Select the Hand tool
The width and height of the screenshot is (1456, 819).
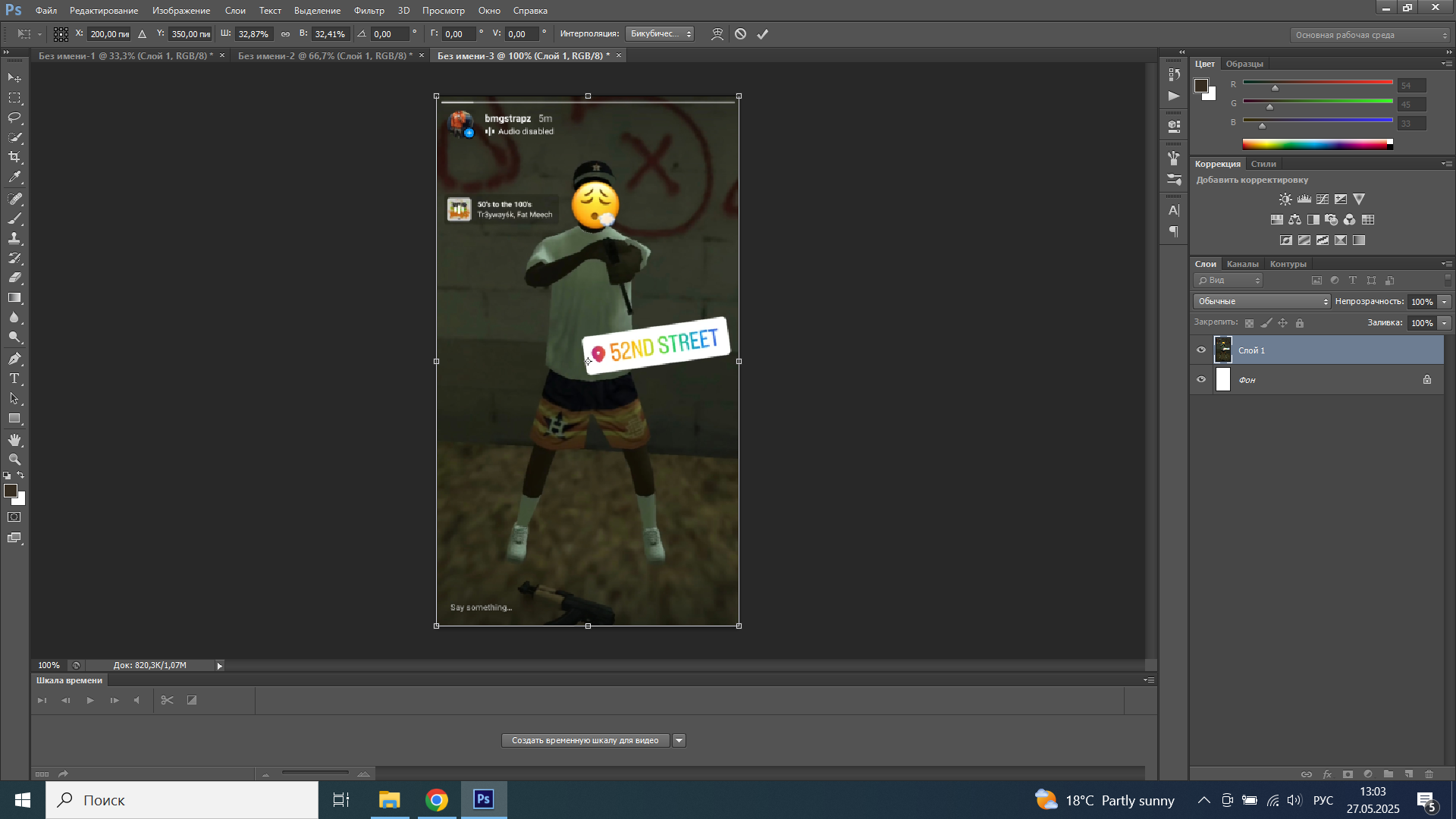[x=14, y=440]
